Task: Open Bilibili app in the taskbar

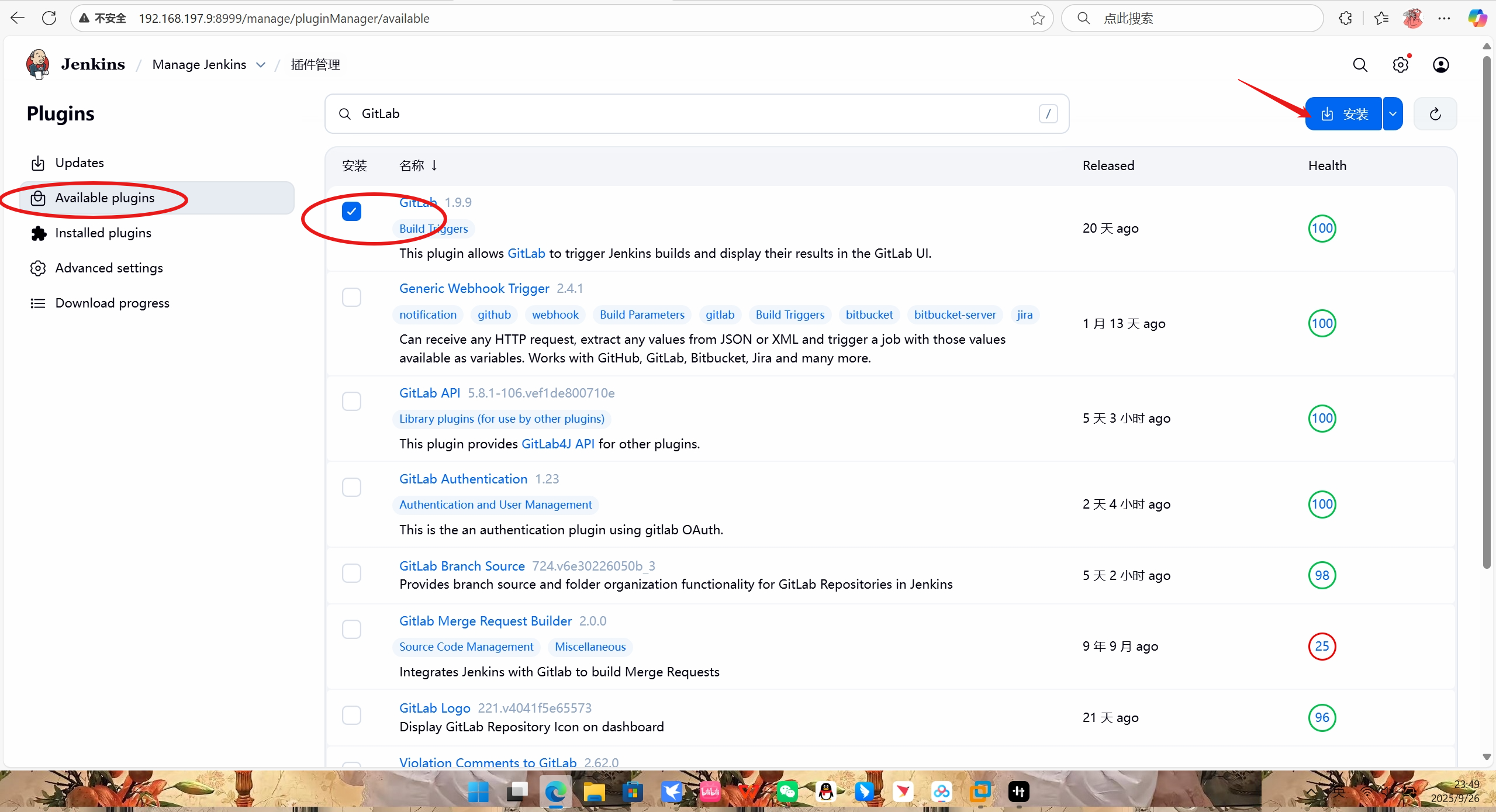Action: 710,792
